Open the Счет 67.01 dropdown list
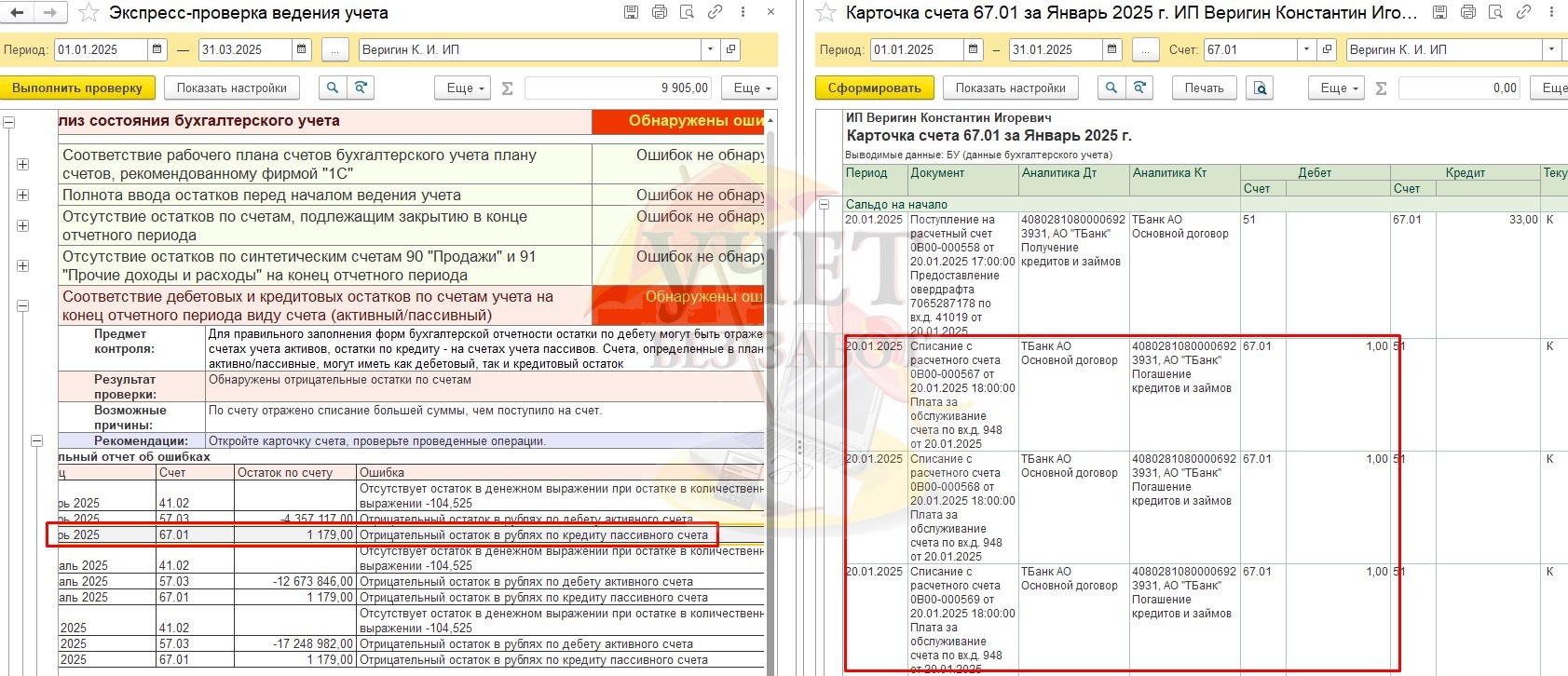This screenshot has width=1568, height=676. pyautogui.click(x=1306, y=49)
